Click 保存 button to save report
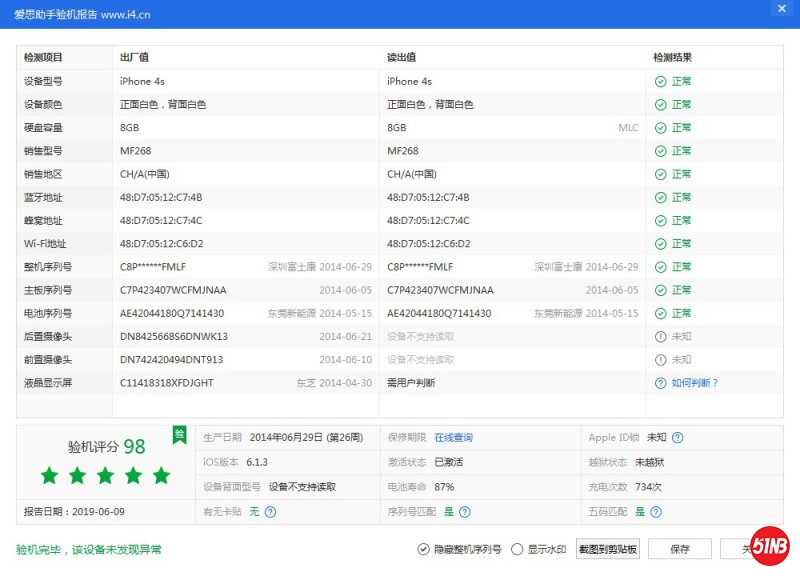The image size is (800, 576). coord(680,549)
